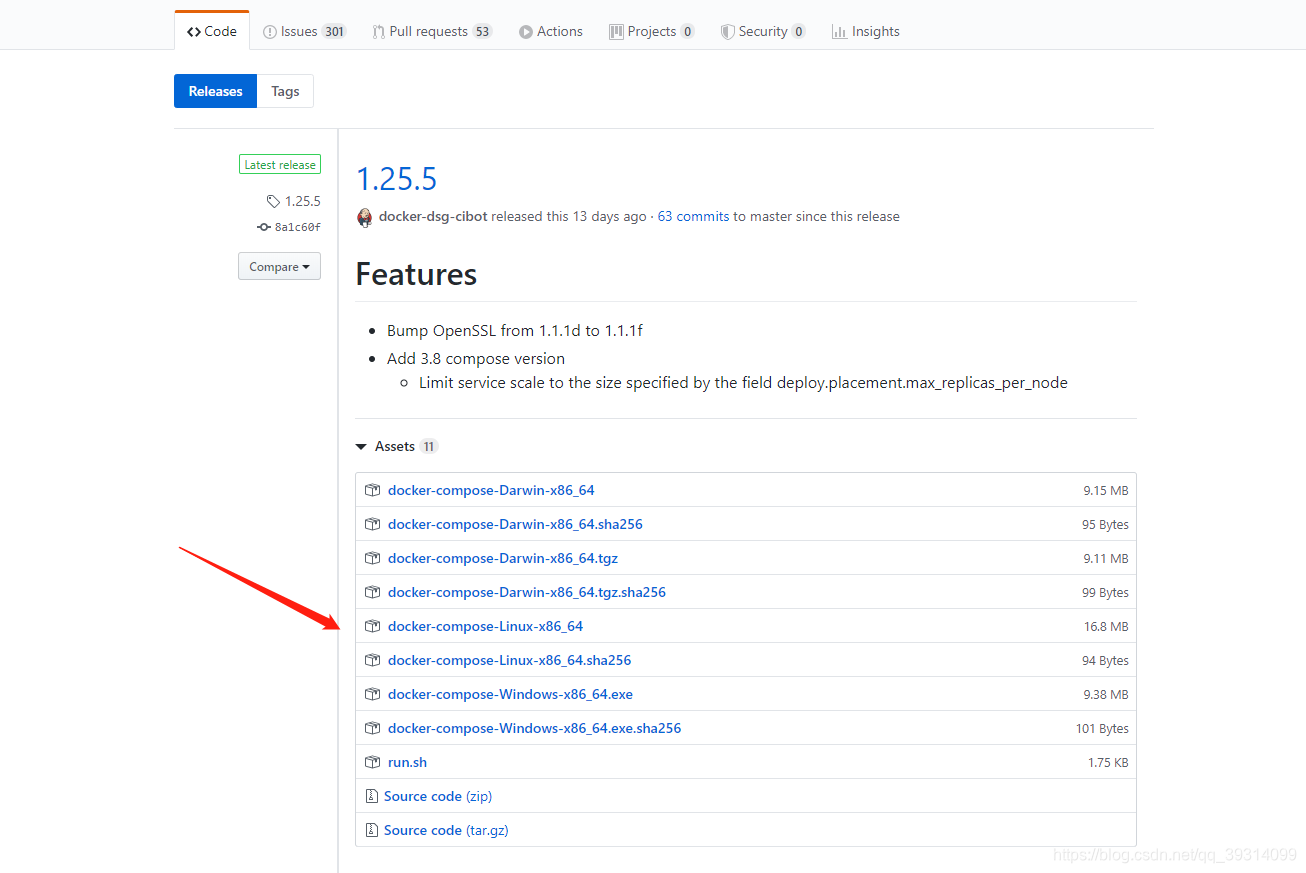
Task: Open the Insights tab
Action: [x=866, y=31]
